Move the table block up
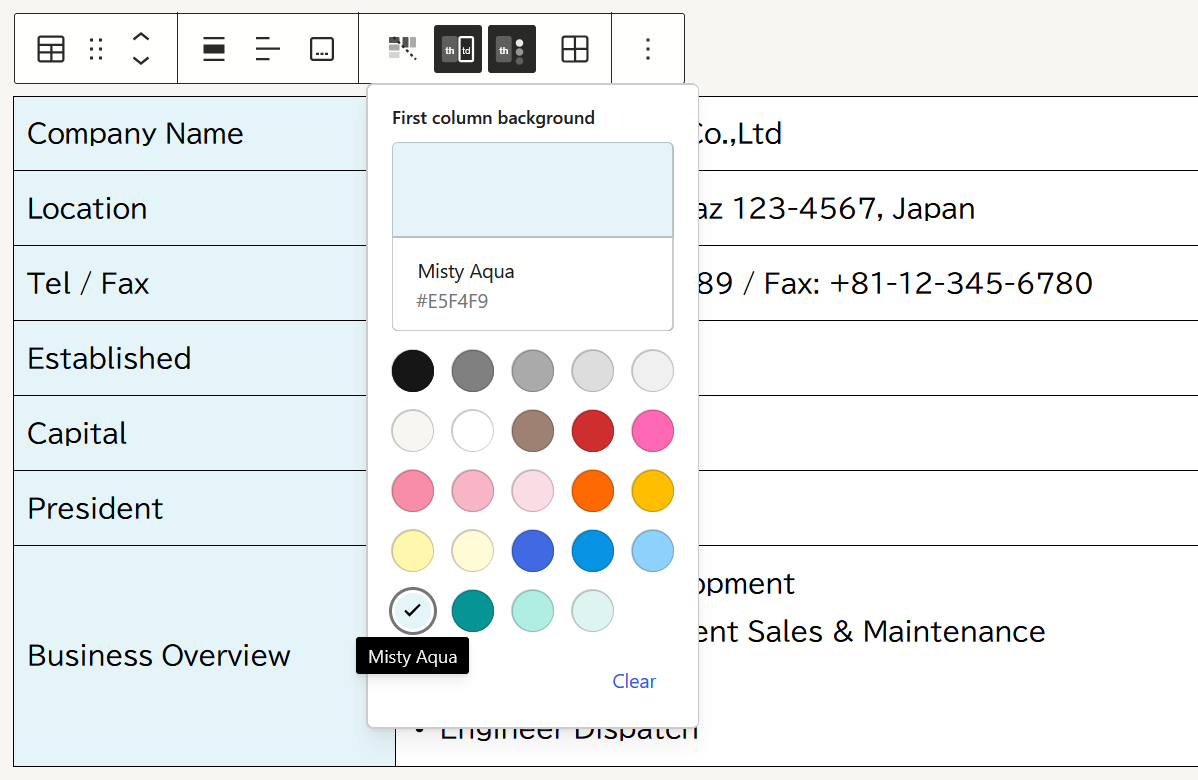Viewport: 1198px width, 780px height. point(141,37)
